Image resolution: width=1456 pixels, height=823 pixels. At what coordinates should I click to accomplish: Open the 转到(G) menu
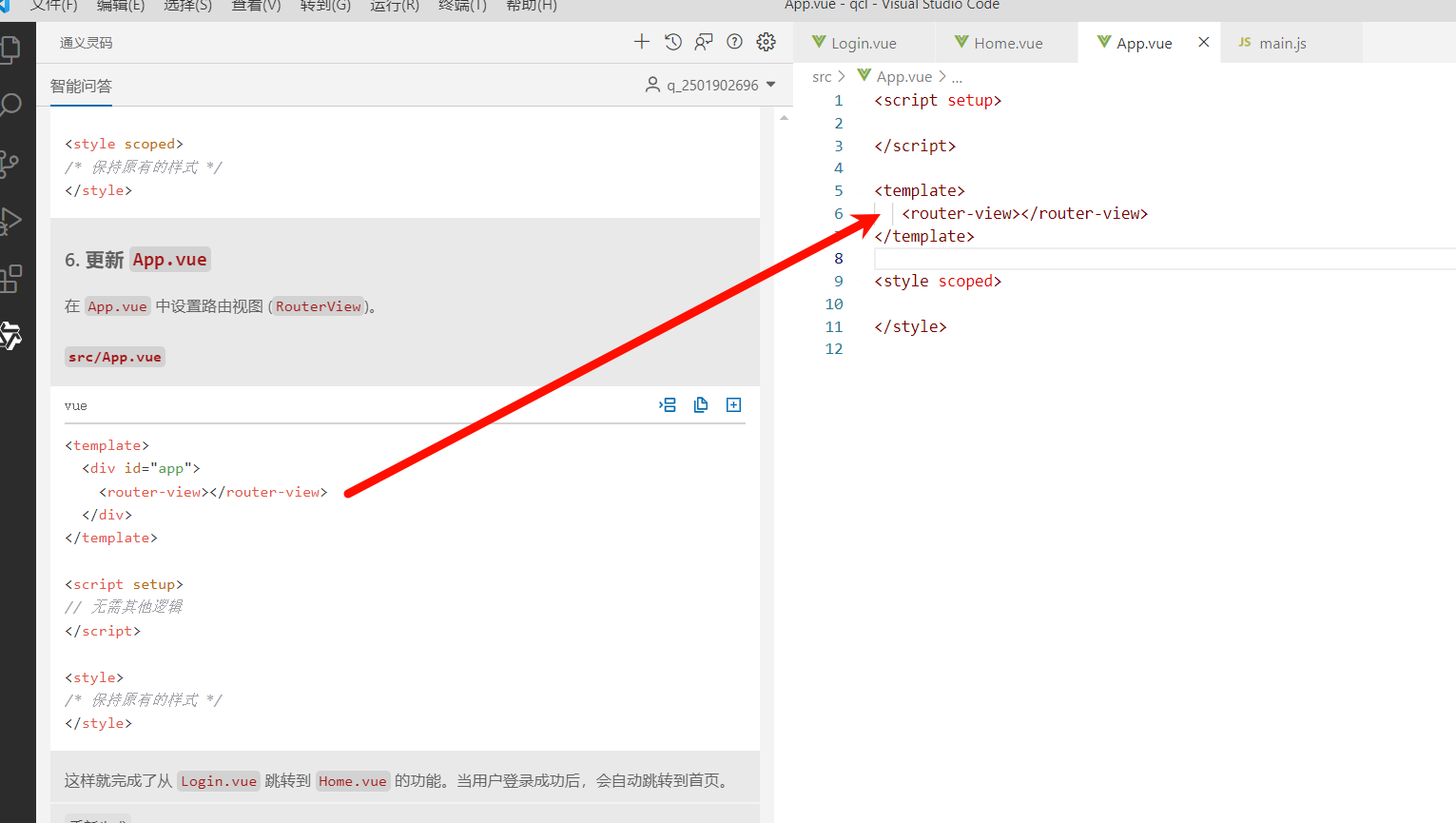325,6
